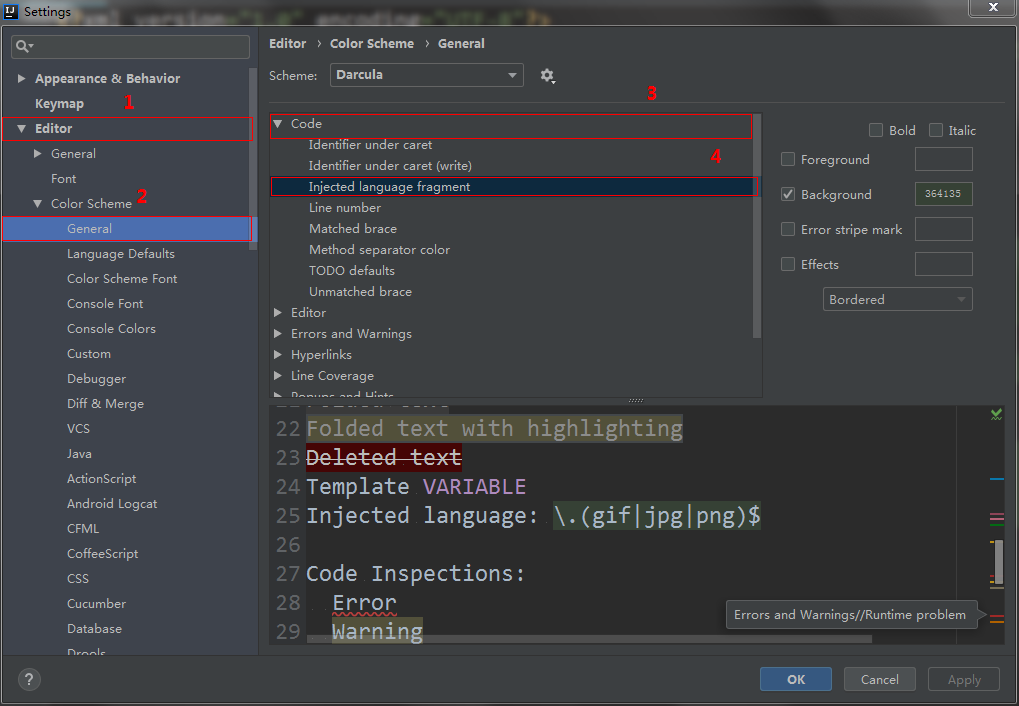Open Debugger color scheme page

pyautogui.click(x=96, y=379)
